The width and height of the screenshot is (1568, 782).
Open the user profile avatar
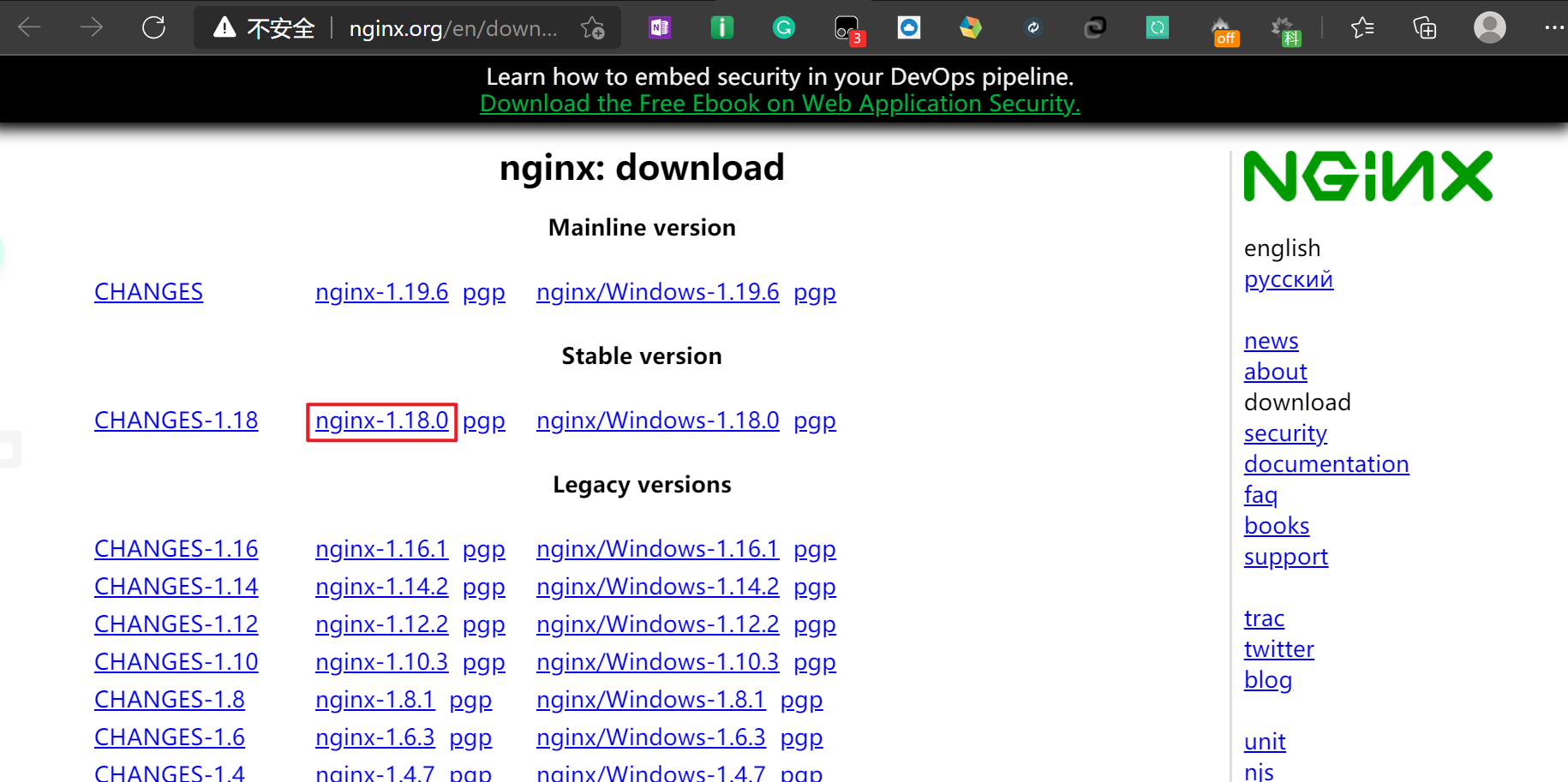point(1490,27)
